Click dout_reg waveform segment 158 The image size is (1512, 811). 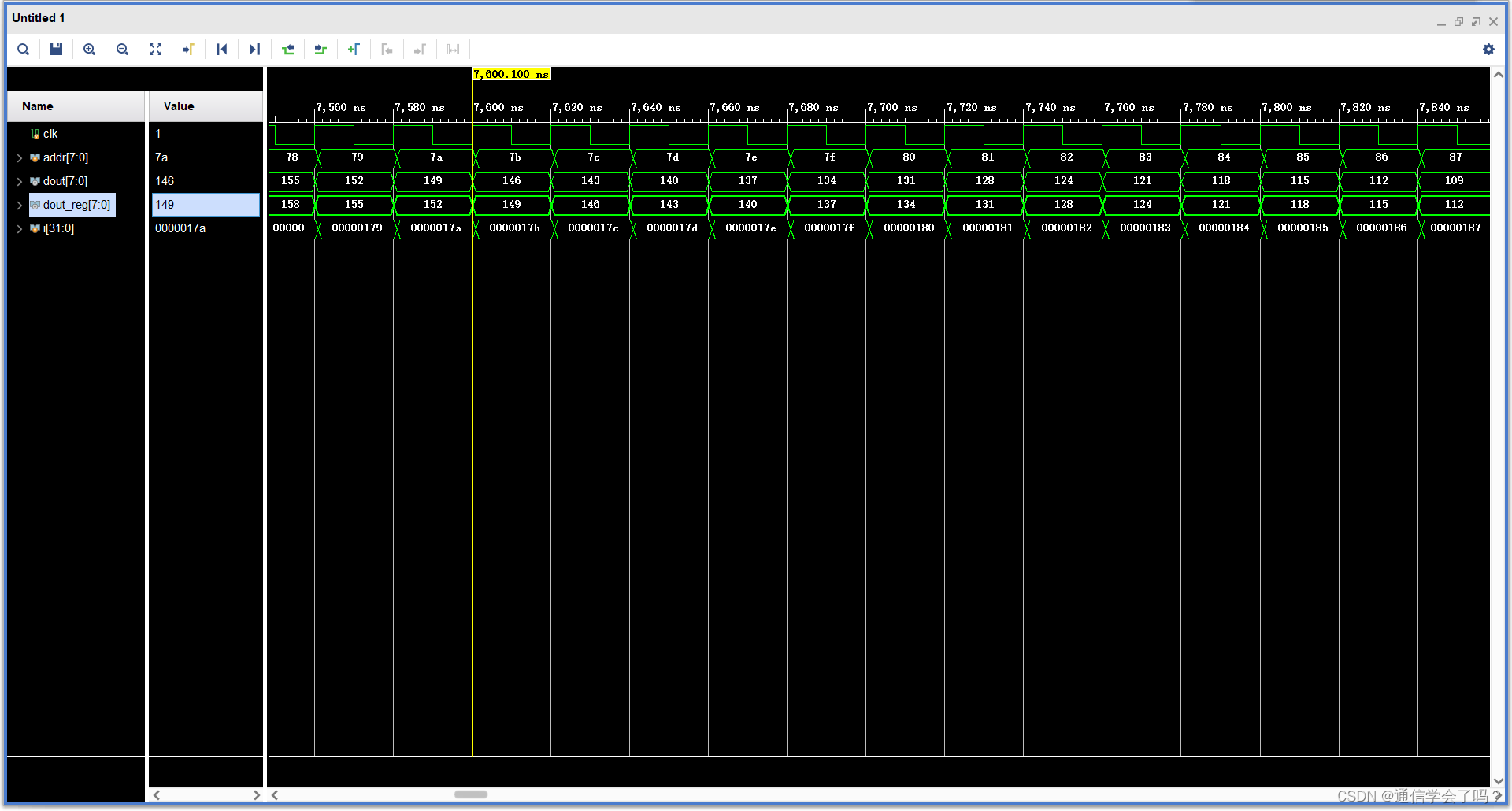(291, 205)
